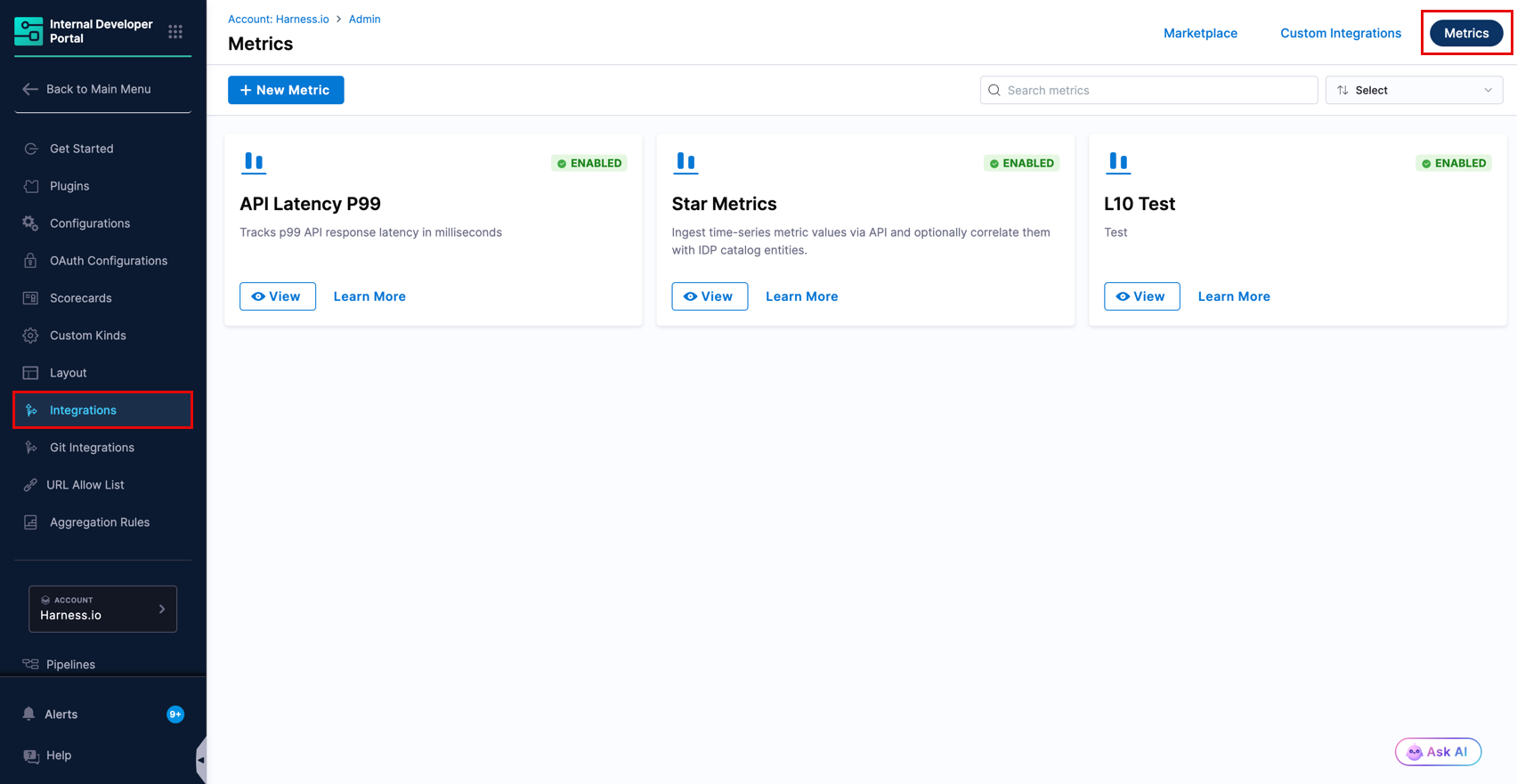Click the Internal Developer Portal logo icon
Viewport: 1517px width, 784px height.
(28, 31)
